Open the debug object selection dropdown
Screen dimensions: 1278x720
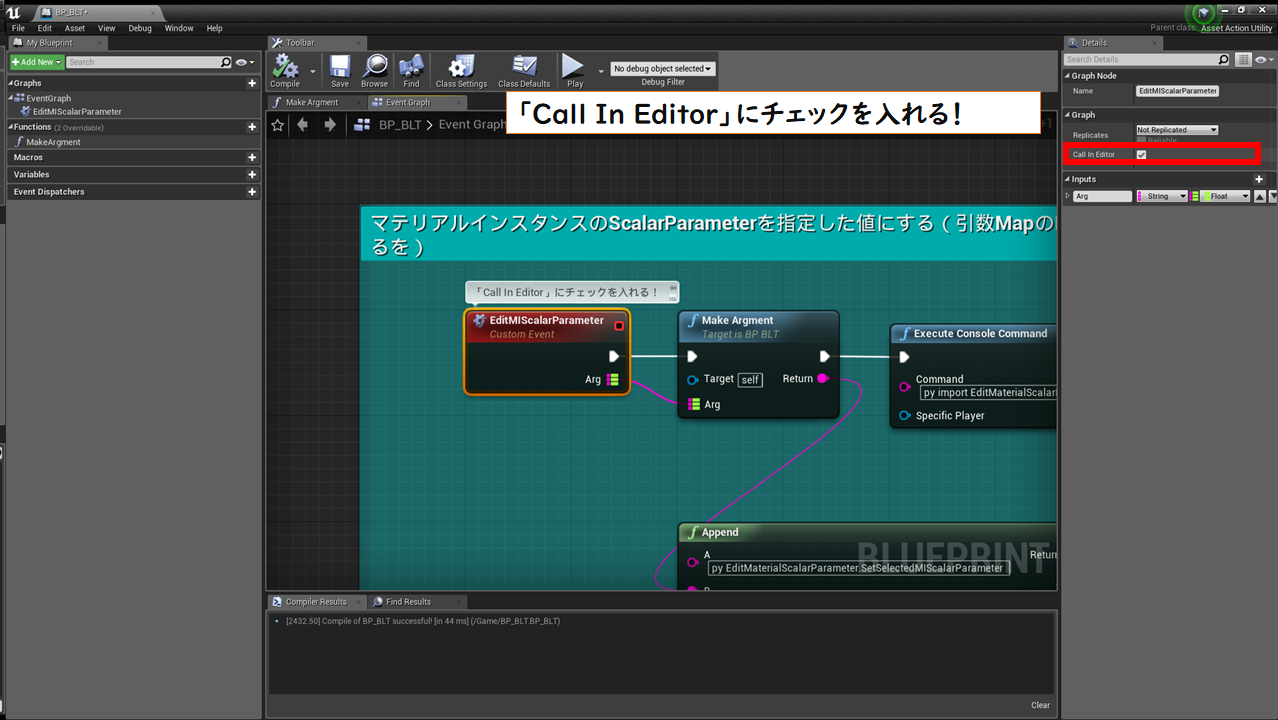point(663,69)
